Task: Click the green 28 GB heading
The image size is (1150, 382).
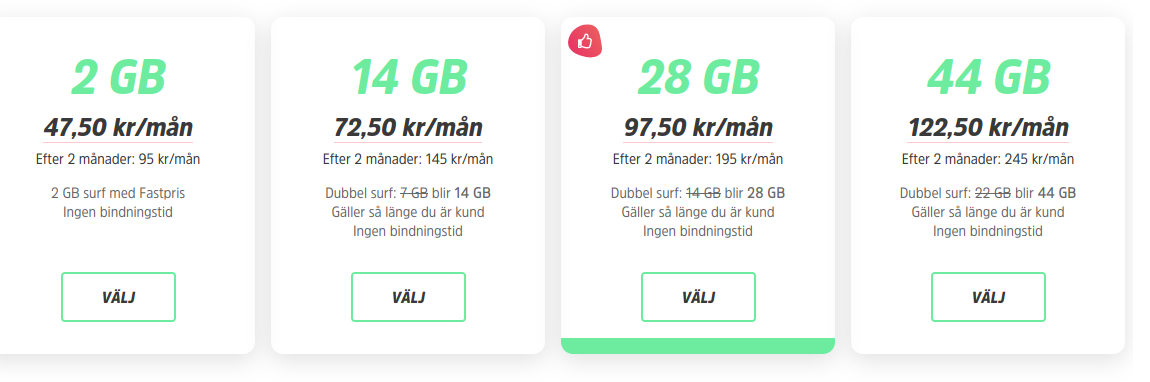Action: [x=698, y=76]
